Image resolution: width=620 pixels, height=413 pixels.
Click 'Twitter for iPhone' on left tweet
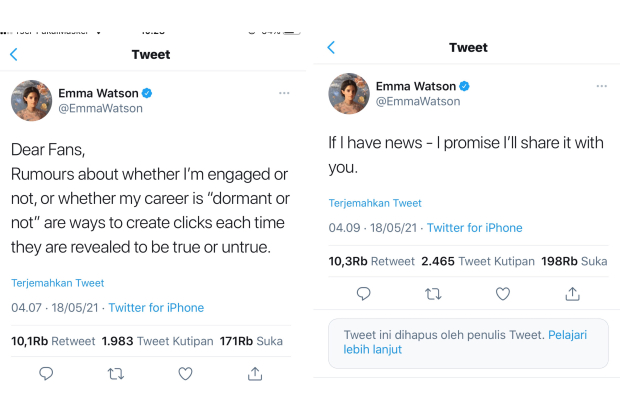156,308
